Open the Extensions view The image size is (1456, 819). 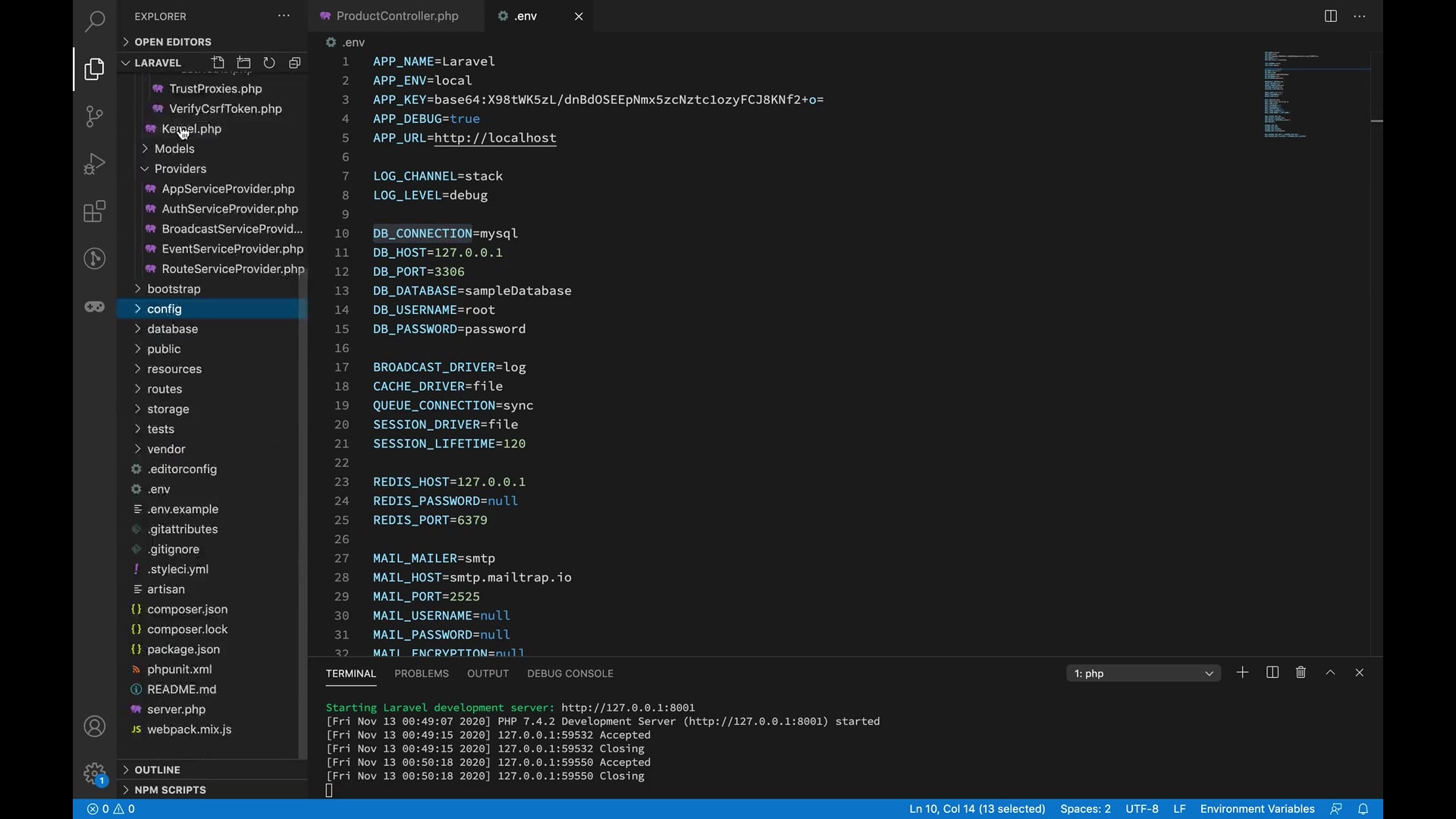94,212
